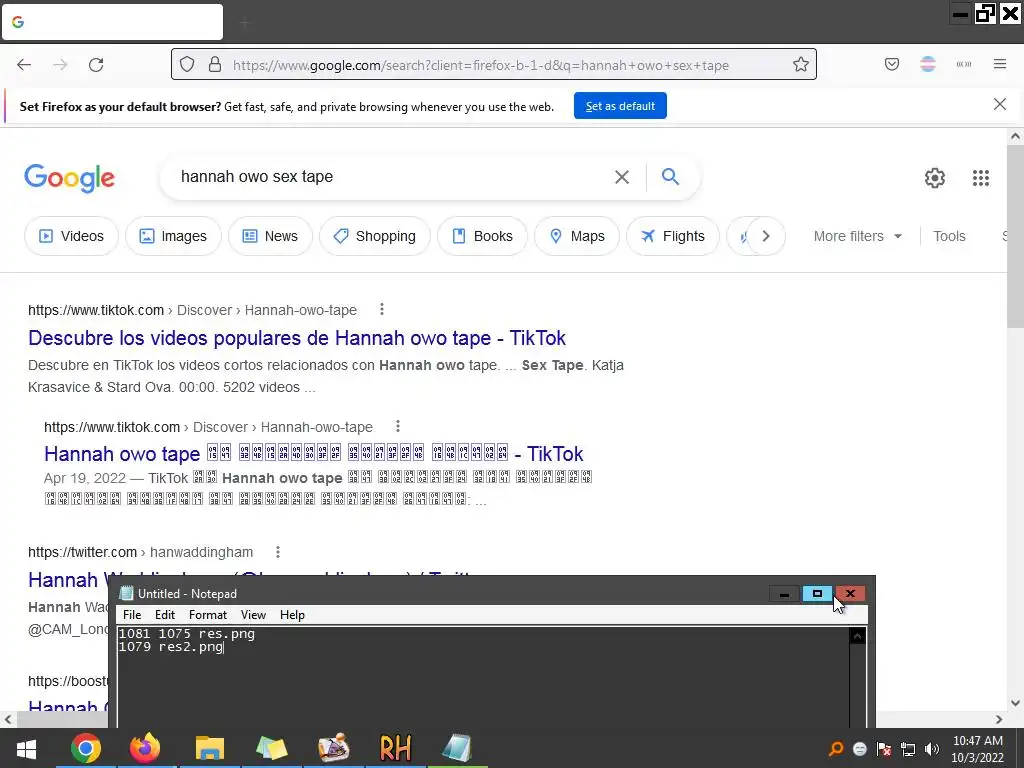The height and width of the screenshot is (768, 1024).
Task: Open the volume icon in system tray
Action: [x=932, y=749]
